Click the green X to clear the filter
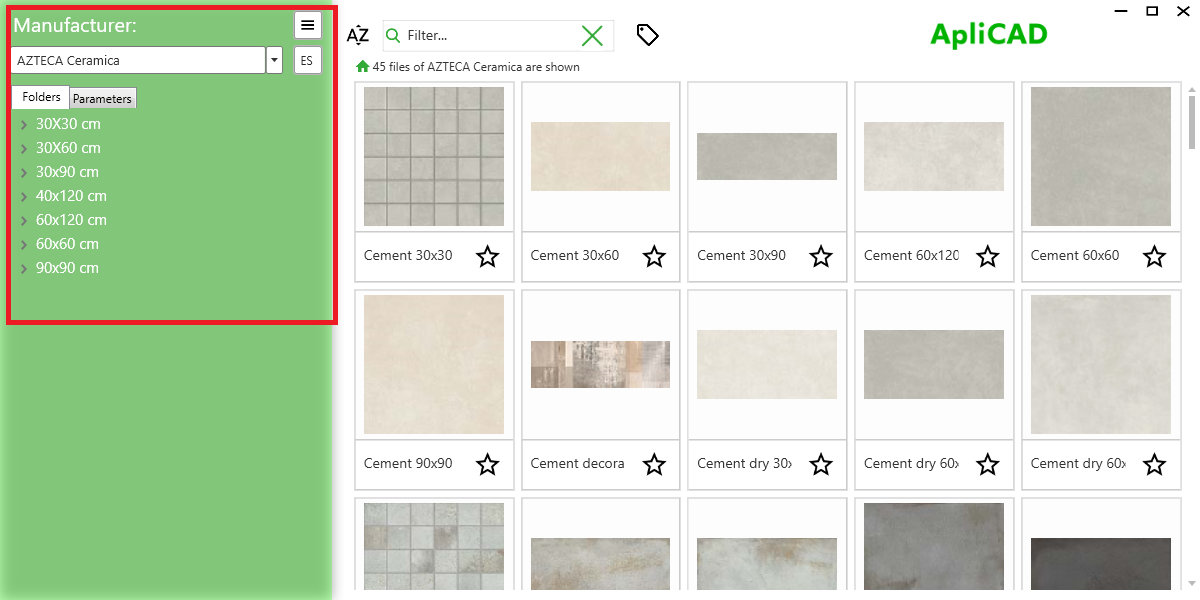Viewport: 1200px width, 600px height. point(592,35)
